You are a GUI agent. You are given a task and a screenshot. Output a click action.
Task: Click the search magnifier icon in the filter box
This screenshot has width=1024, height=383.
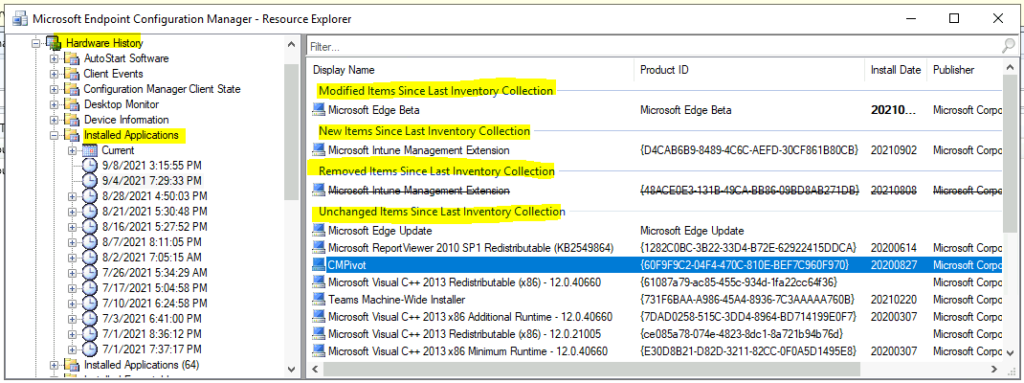tap(1008, 46)
